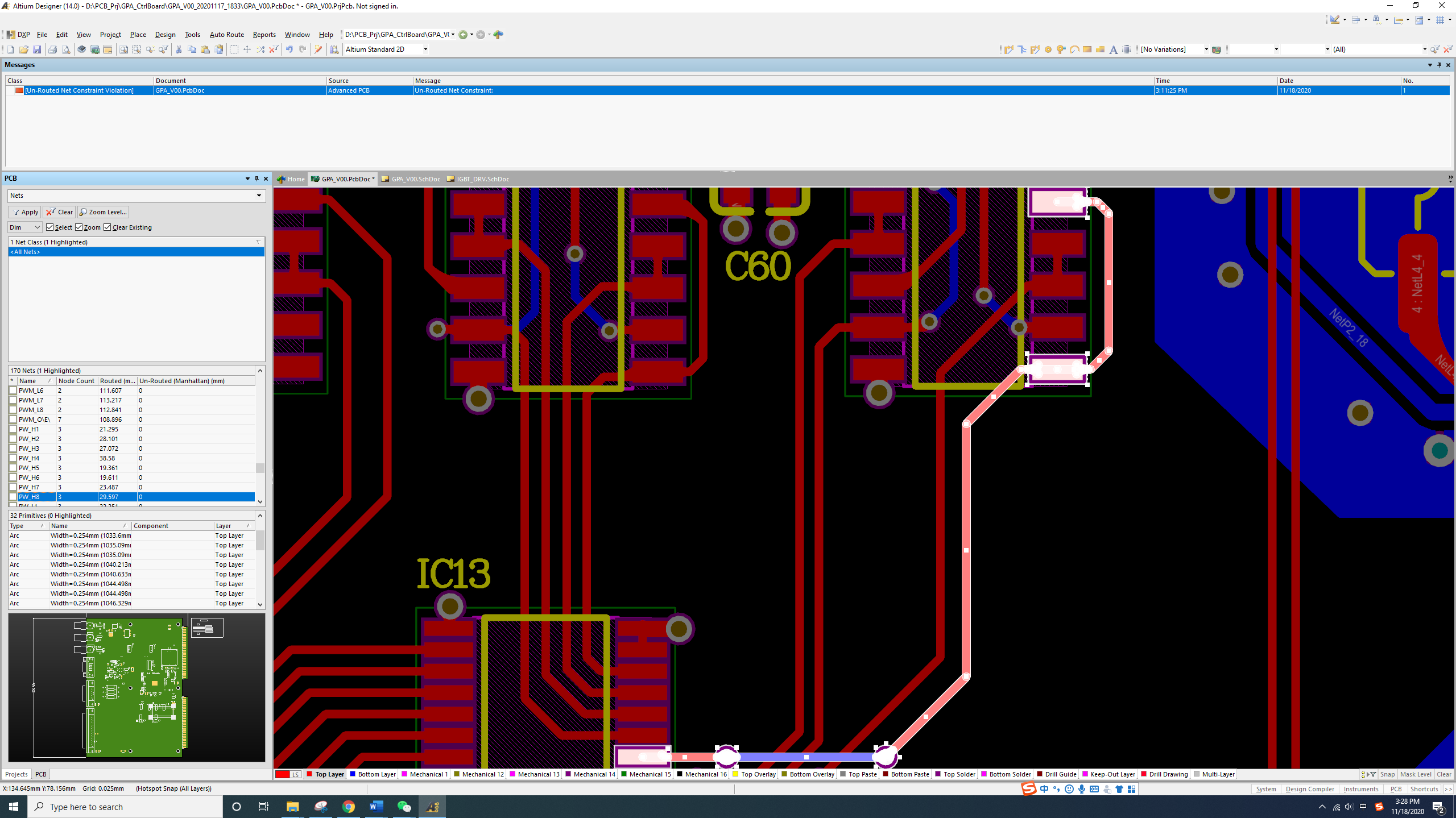Image resolution: width=1456 pixels, height=818 pixels.
Task: Select the Place Pad tool
Action: tap(1048, 49)
